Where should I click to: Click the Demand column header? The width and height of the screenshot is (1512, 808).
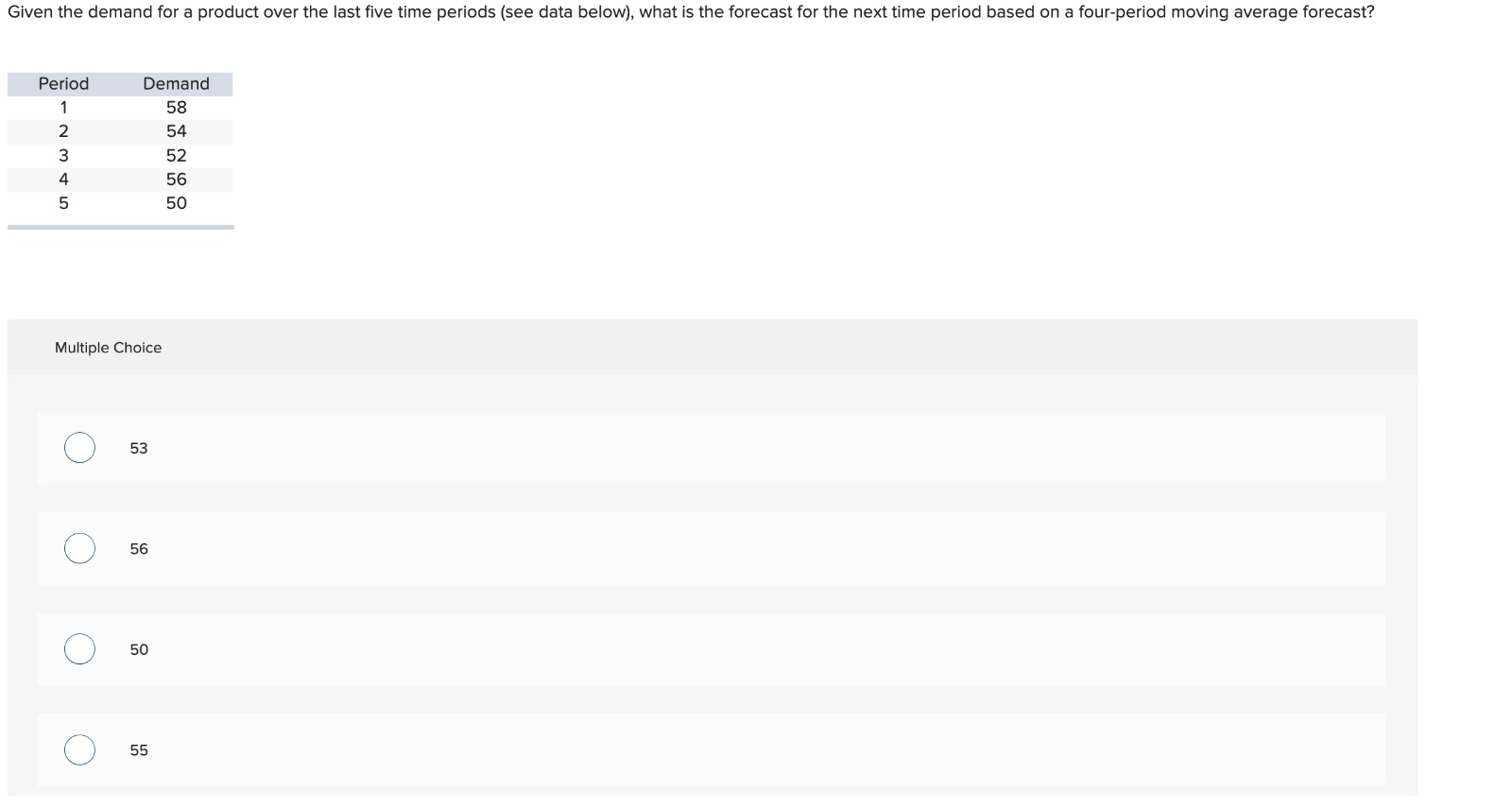tap(176, 83)
